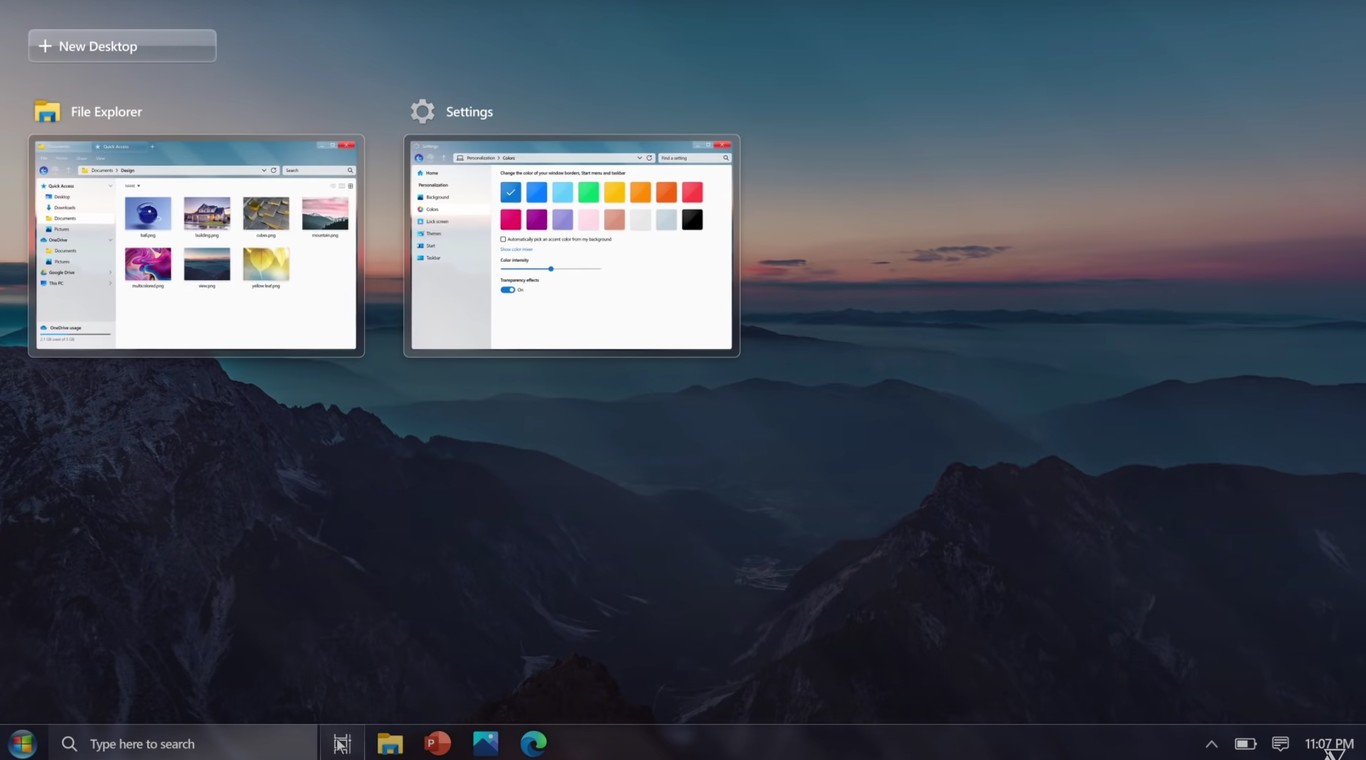
Task: Switch to the View ribbon tab
Action: [x=99, y=158]
